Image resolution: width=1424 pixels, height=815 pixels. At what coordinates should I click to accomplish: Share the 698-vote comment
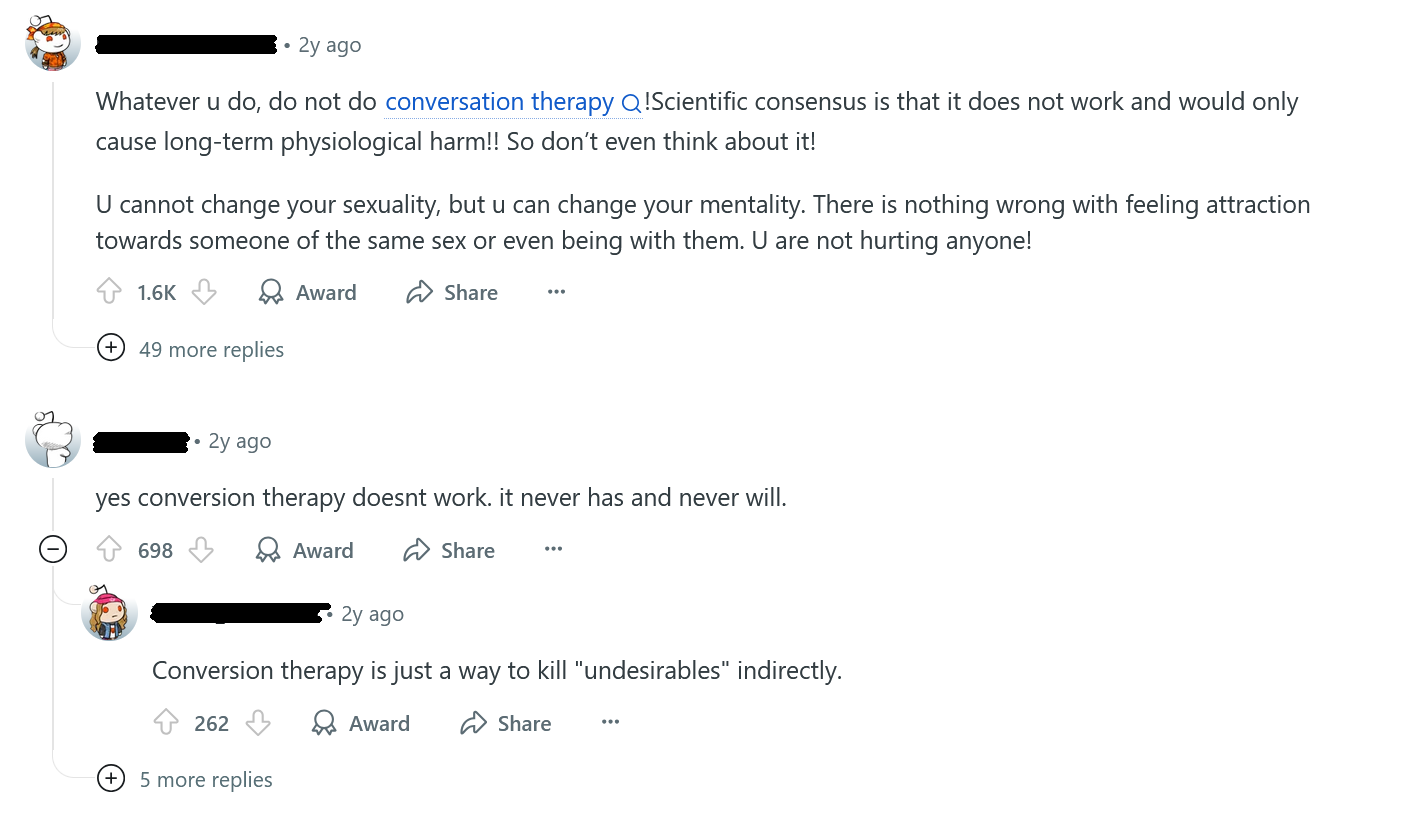click(449, 550)
